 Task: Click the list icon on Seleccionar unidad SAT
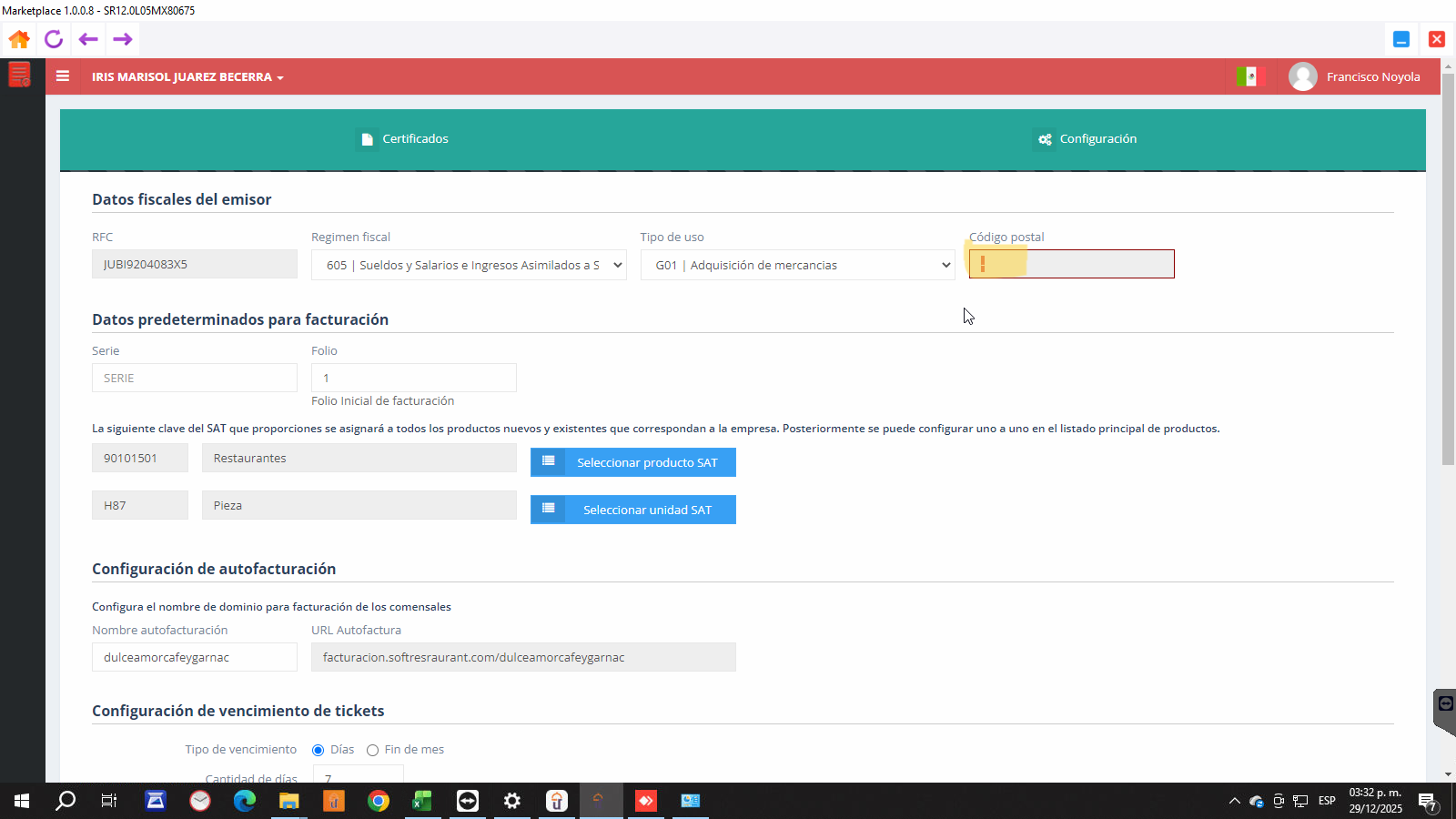pyautogui.click(x=549, y=509)
